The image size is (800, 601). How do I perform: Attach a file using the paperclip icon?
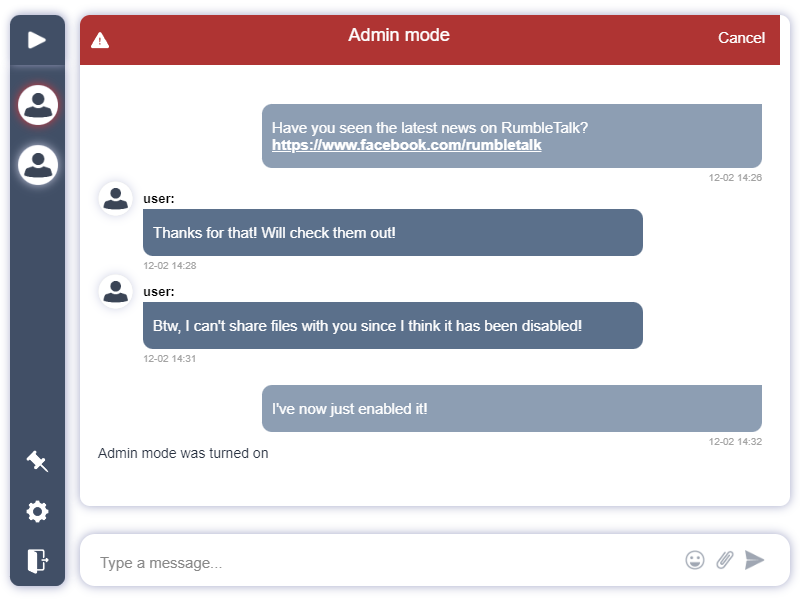[x=723, y=560]
